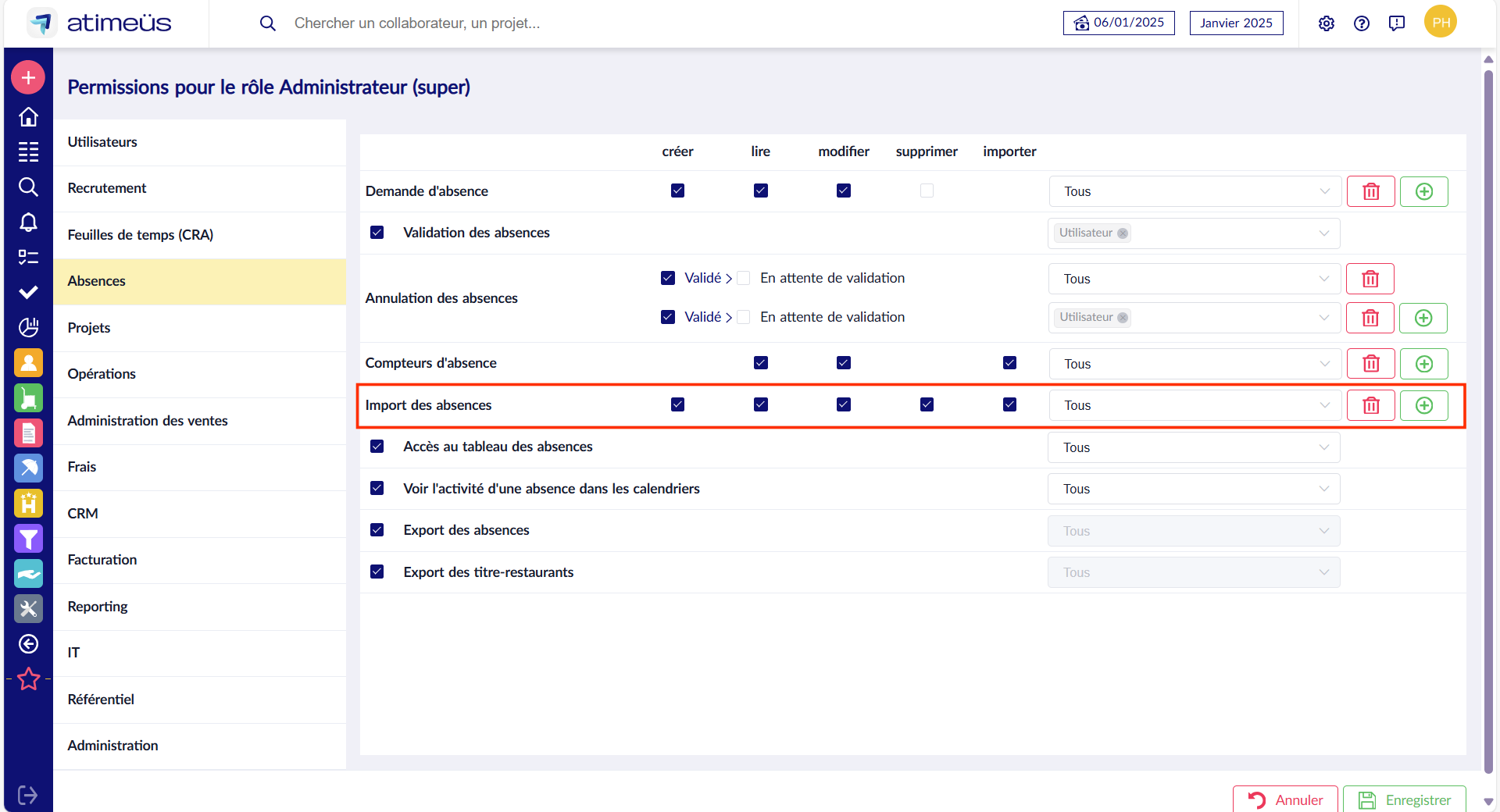The width and height of the screenshot is (1500, 812).
Task: Open the Import des absences Tous dropdown
Action: 1195,405
